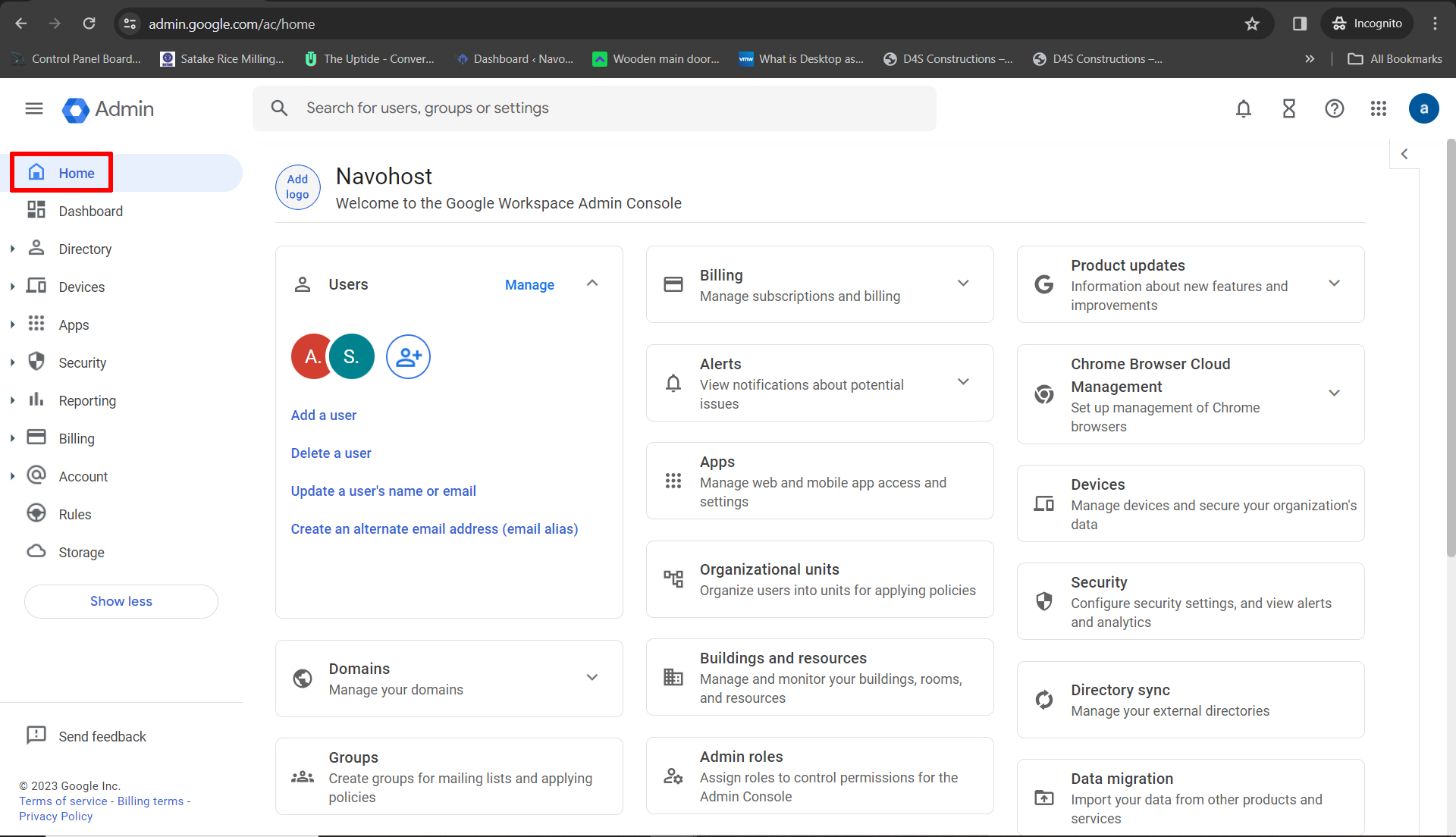The height and width of the screenshot is (837, 1456).
Task: Open the Admin roles card
Action: click(x=820, y=776)
